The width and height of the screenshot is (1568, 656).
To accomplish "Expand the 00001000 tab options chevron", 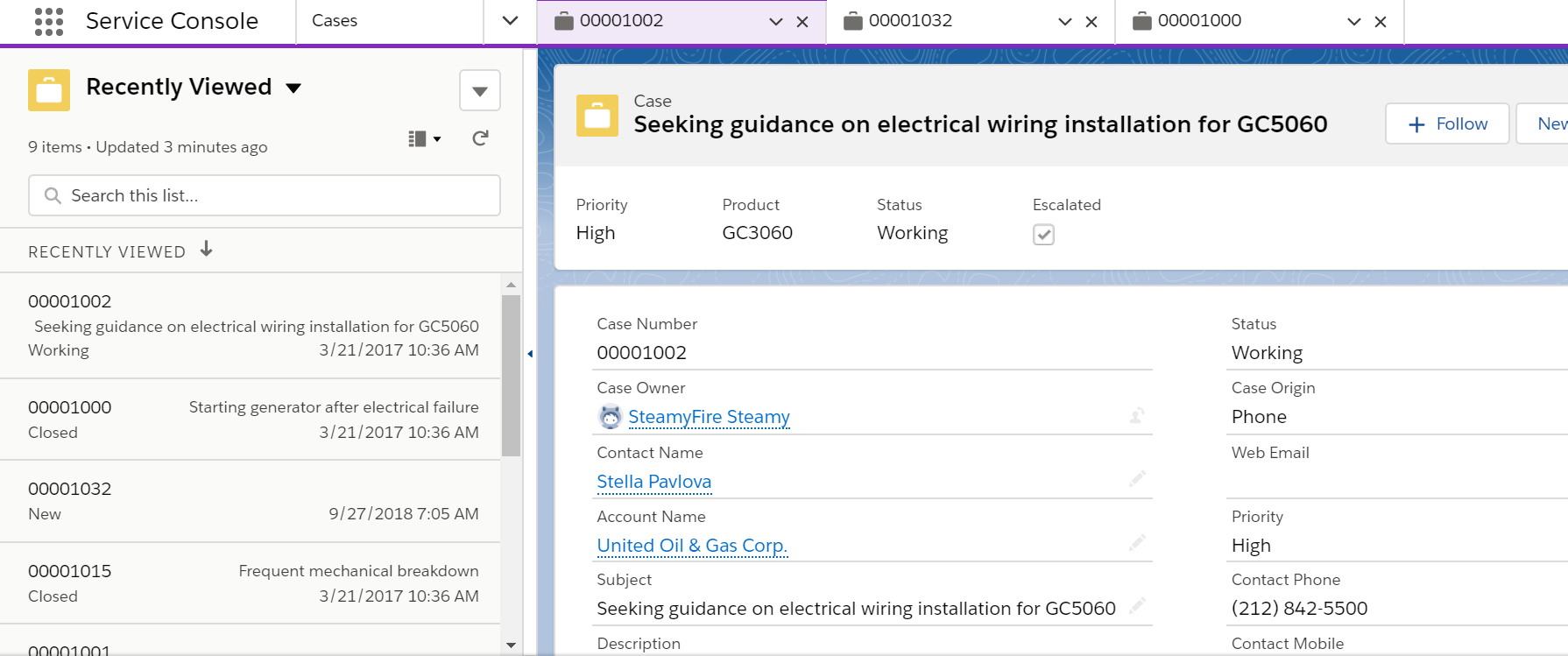I will (1354, 22).
